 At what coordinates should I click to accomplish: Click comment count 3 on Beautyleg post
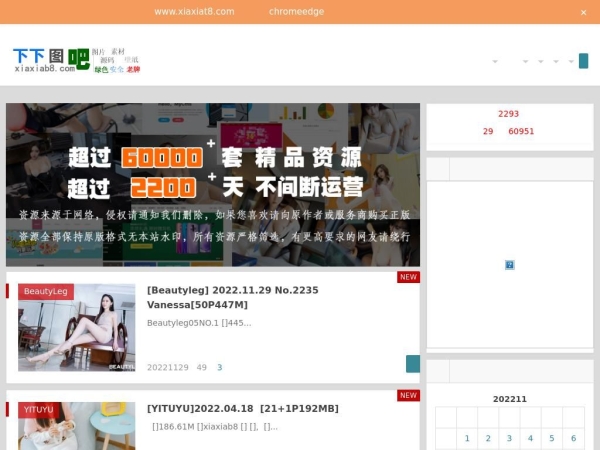tap(220, 367)
